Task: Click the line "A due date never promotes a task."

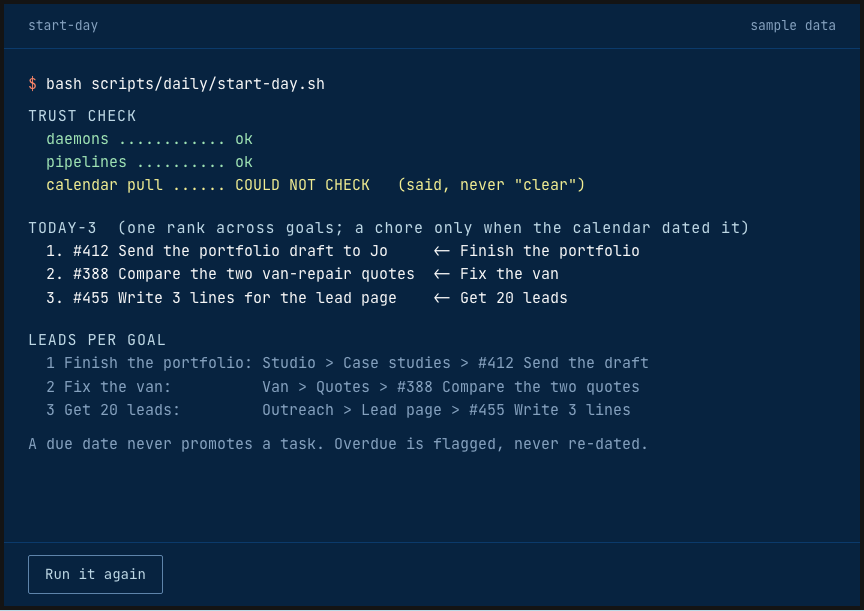Action: click(x=176, y=444)
